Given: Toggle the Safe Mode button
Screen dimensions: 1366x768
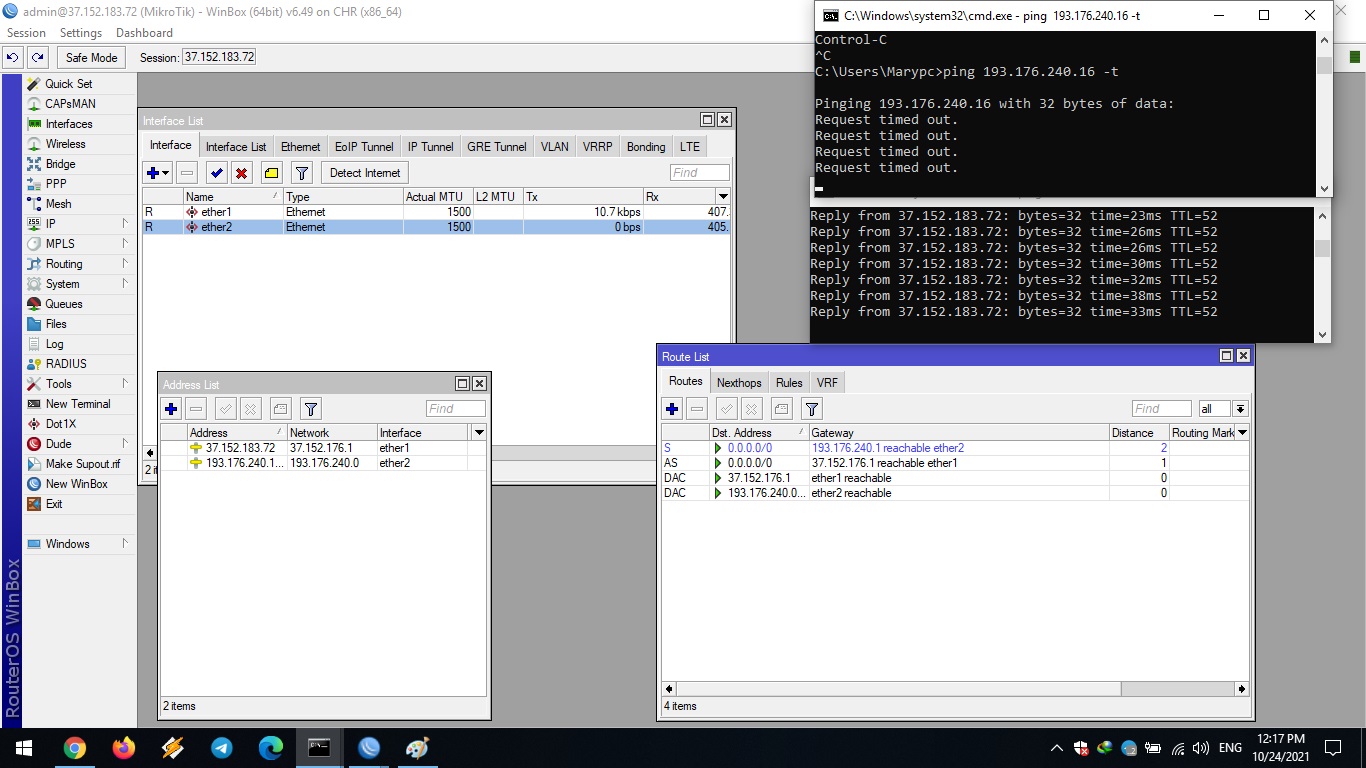Looking at the screenshot, I should [92, 58].
